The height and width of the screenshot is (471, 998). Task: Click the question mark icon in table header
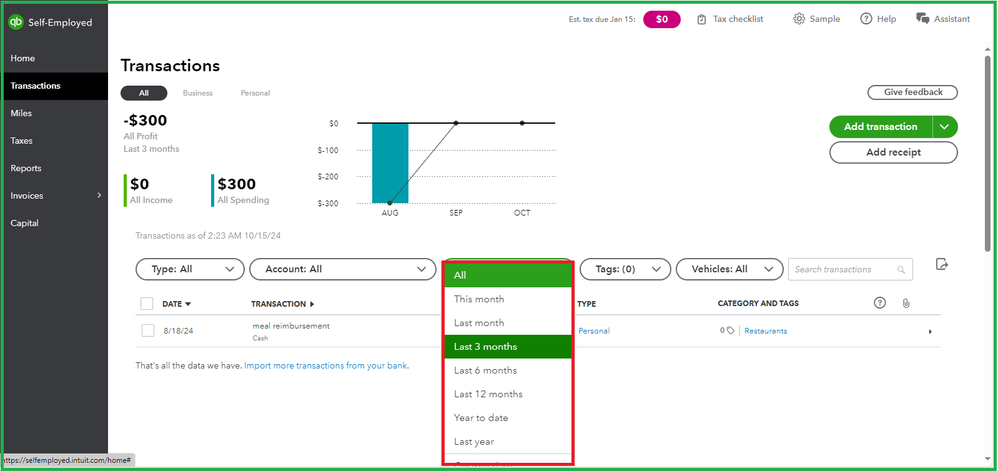point(880,303)
